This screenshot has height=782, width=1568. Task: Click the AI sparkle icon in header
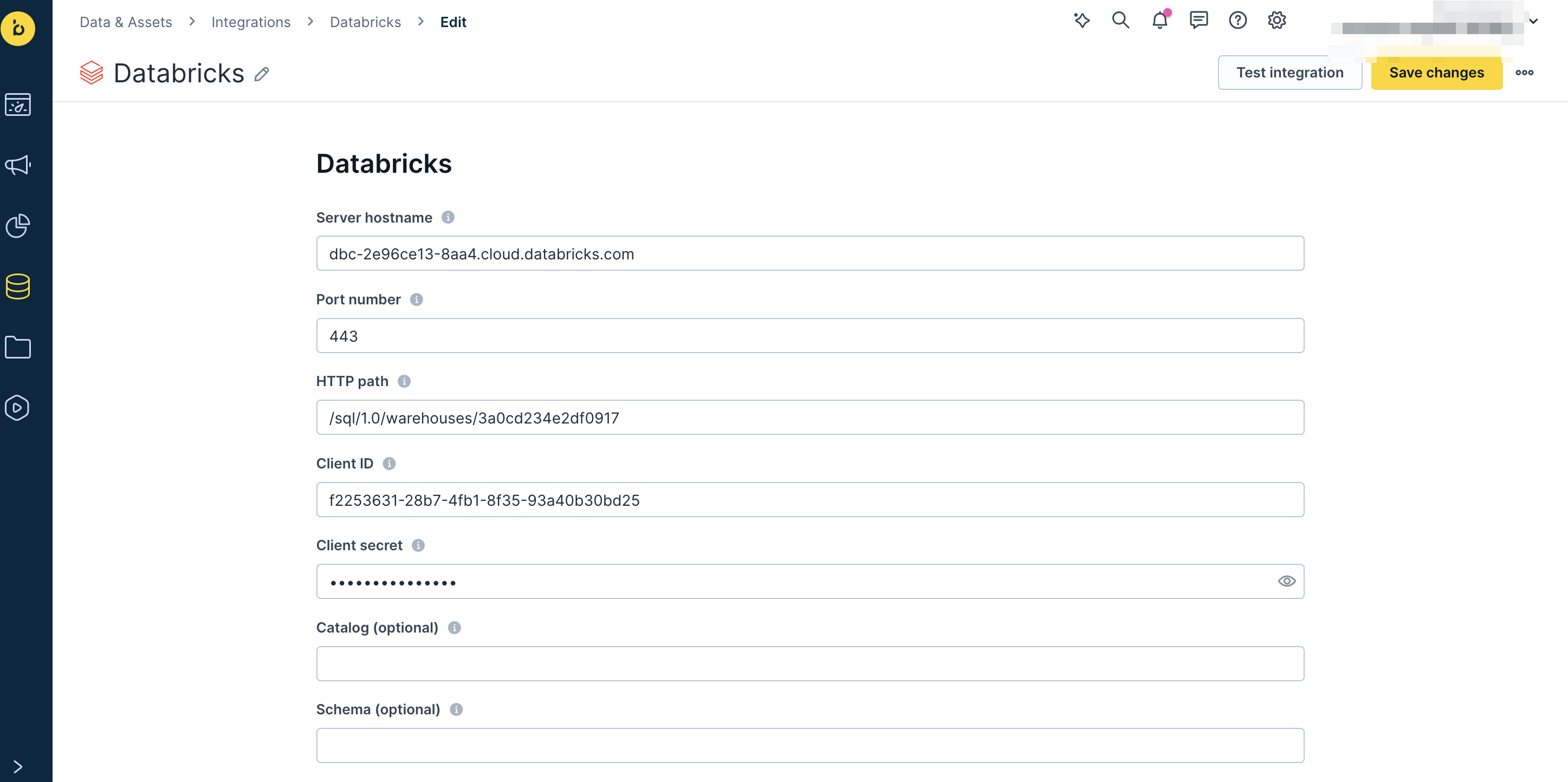pyautogui.click(x=1081, y=20)
